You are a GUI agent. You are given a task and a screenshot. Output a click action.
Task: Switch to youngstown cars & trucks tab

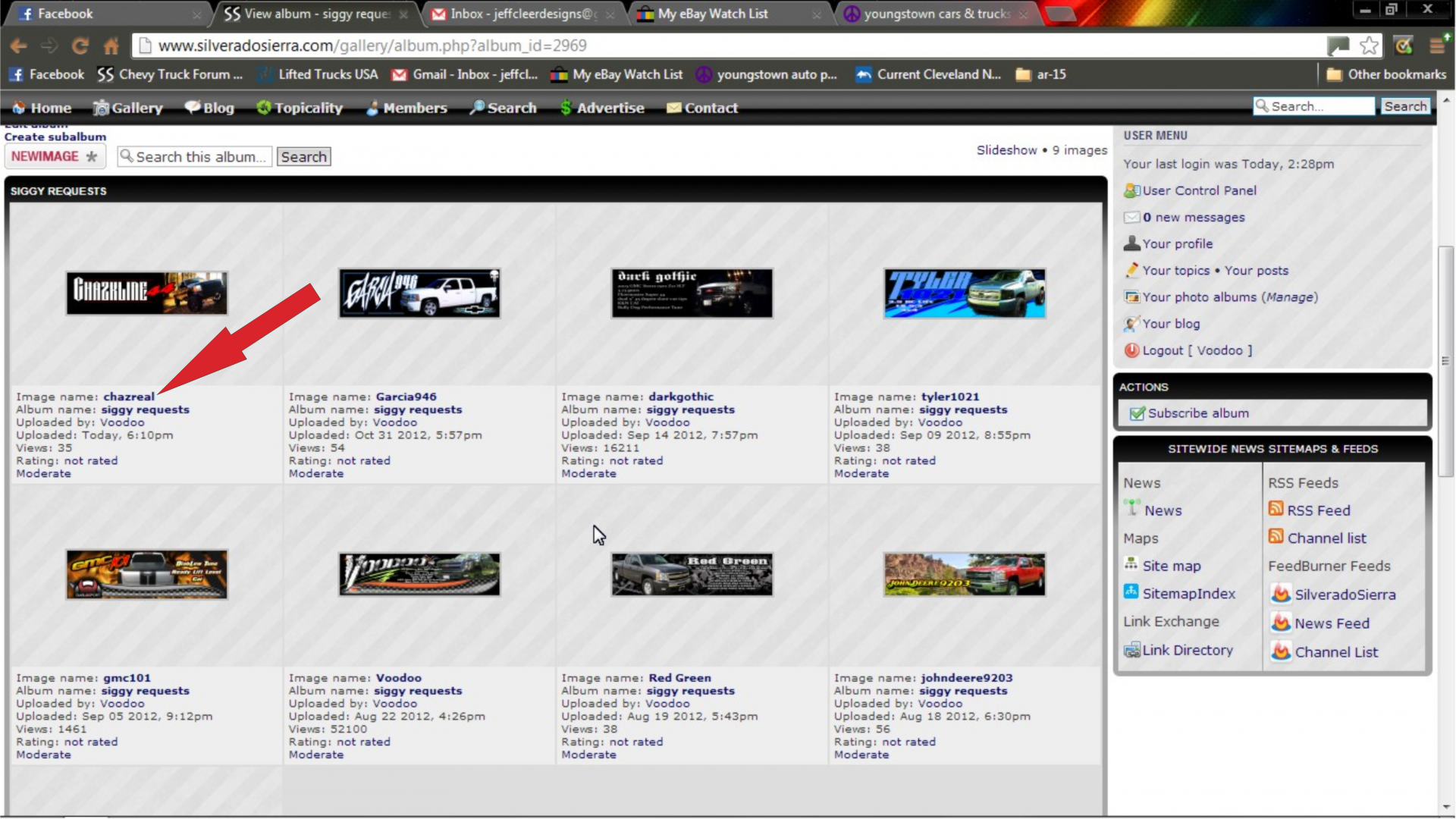click(936, 14)
